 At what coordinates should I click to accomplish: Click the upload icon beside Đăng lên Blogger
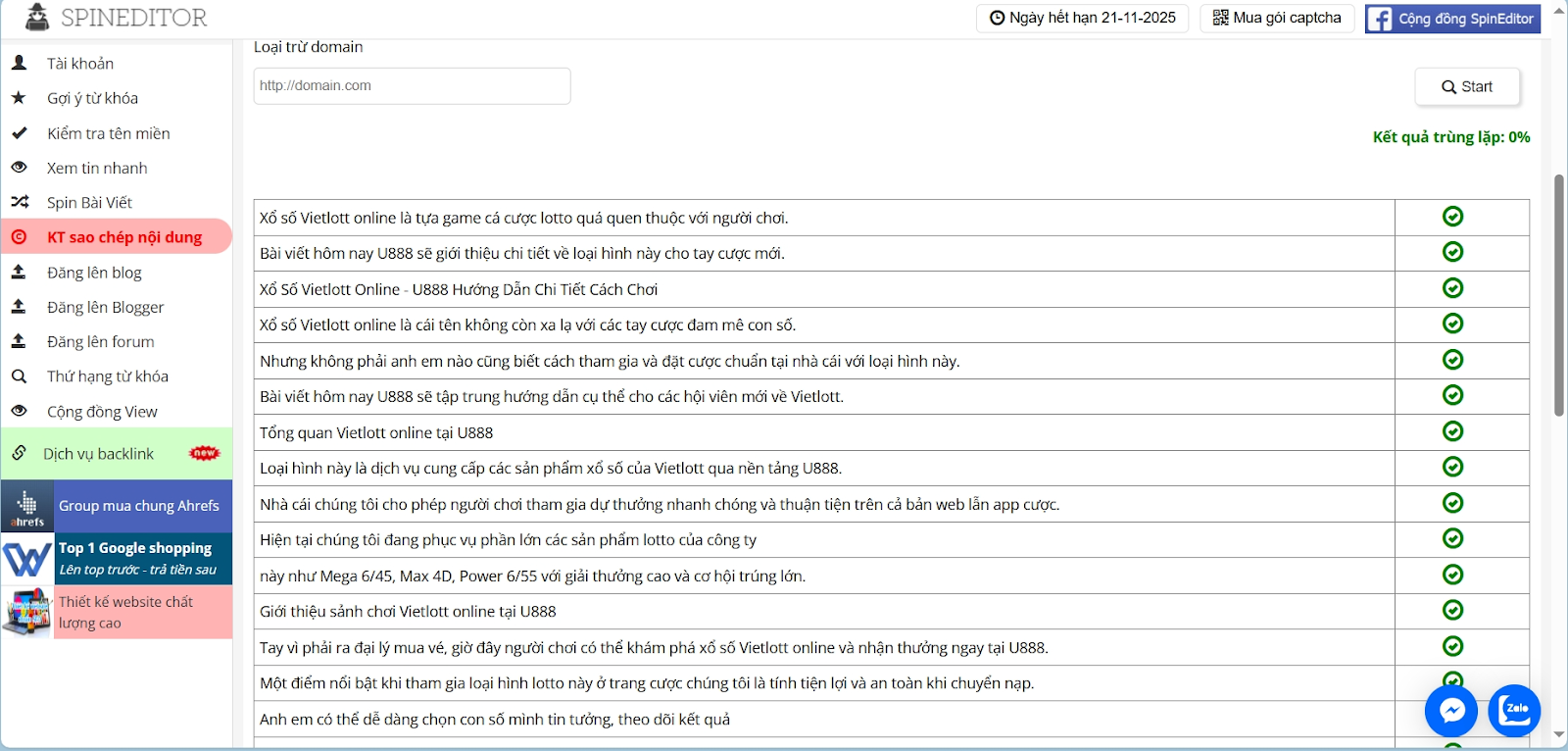19,306
